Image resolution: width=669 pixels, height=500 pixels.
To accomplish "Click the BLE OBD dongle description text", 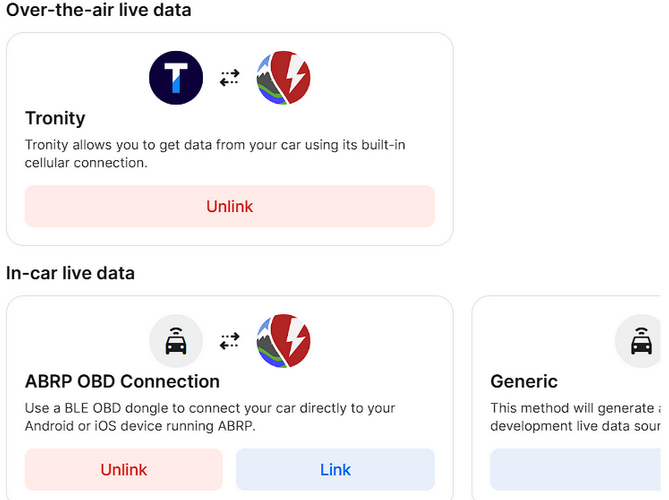I will click(x=210, y=417).
